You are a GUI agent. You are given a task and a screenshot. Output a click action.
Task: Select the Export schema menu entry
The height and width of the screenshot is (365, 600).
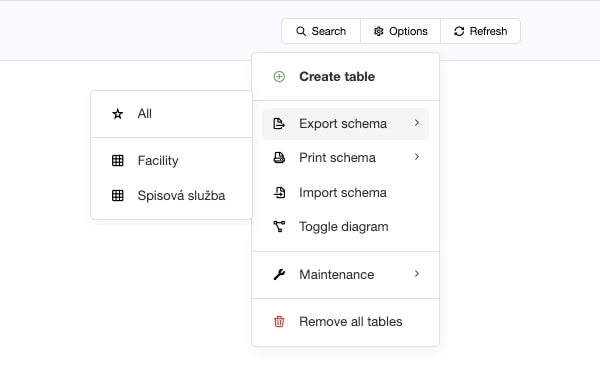pyautogui.click(x=346, y=124)
